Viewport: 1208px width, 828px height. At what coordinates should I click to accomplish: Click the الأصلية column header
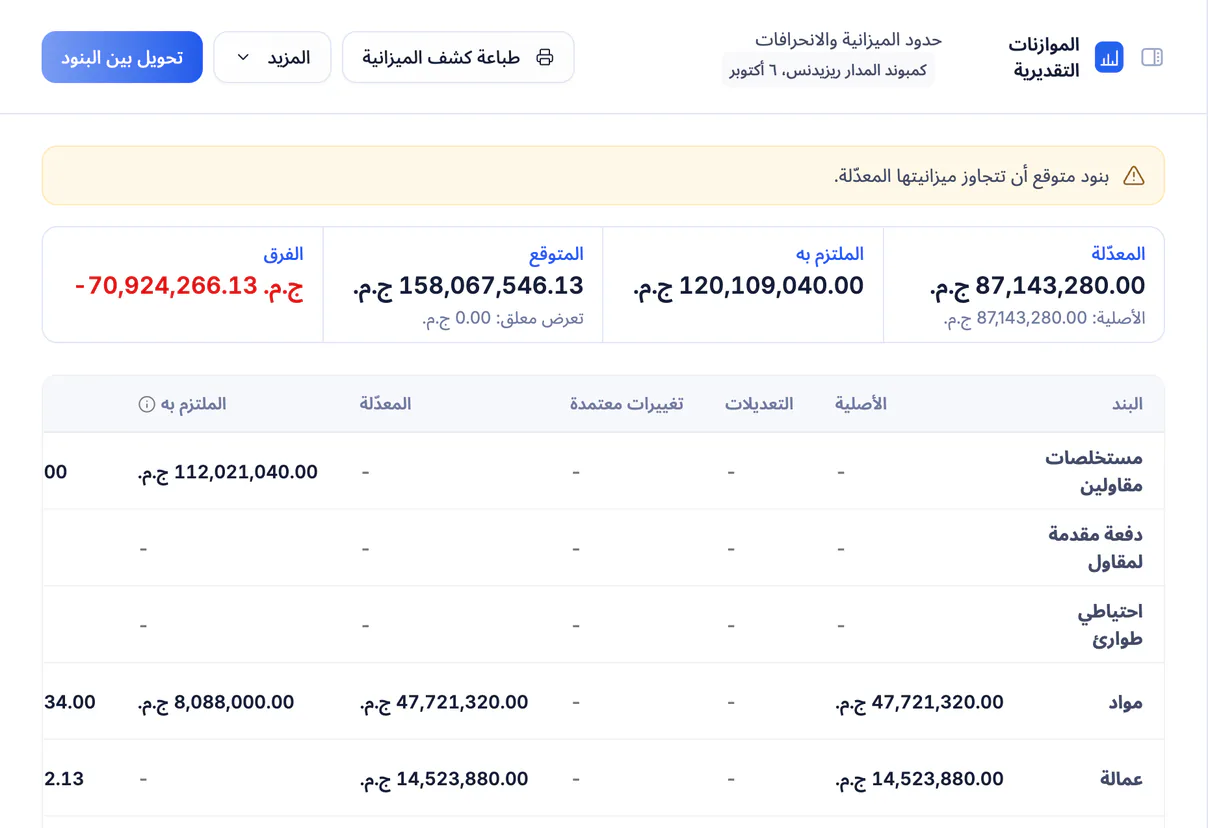[861, 404]
